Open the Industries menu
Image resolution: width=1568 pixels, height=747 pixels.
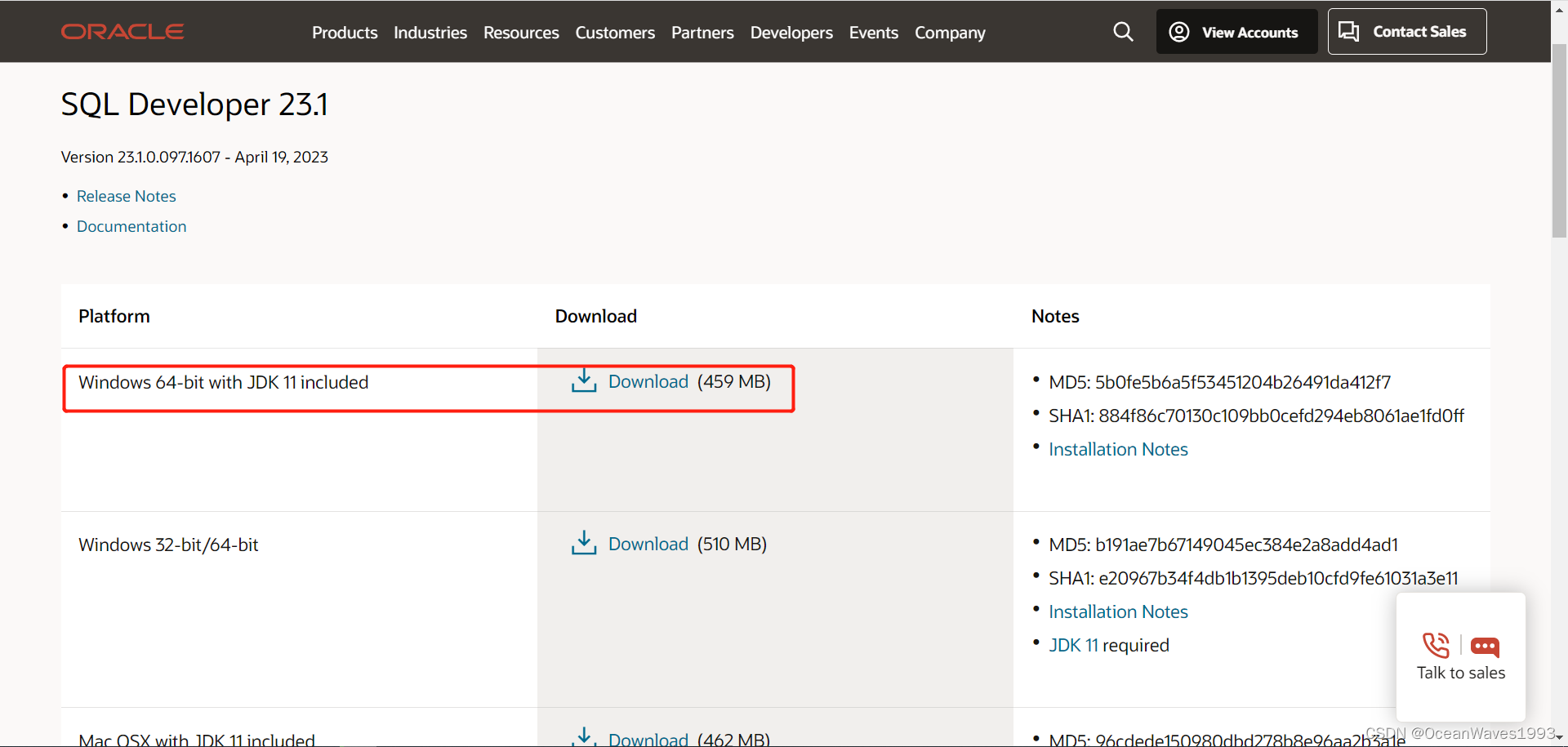tap(430, 33)
